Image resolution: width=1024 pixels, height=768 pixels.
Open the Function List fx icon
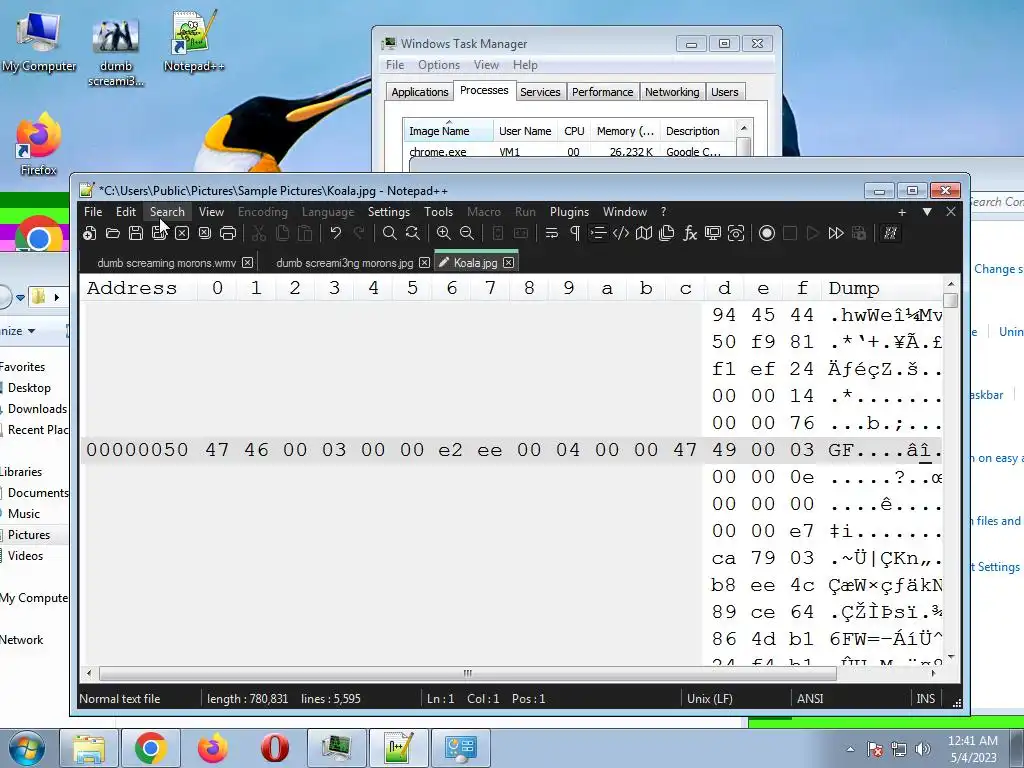690,233
